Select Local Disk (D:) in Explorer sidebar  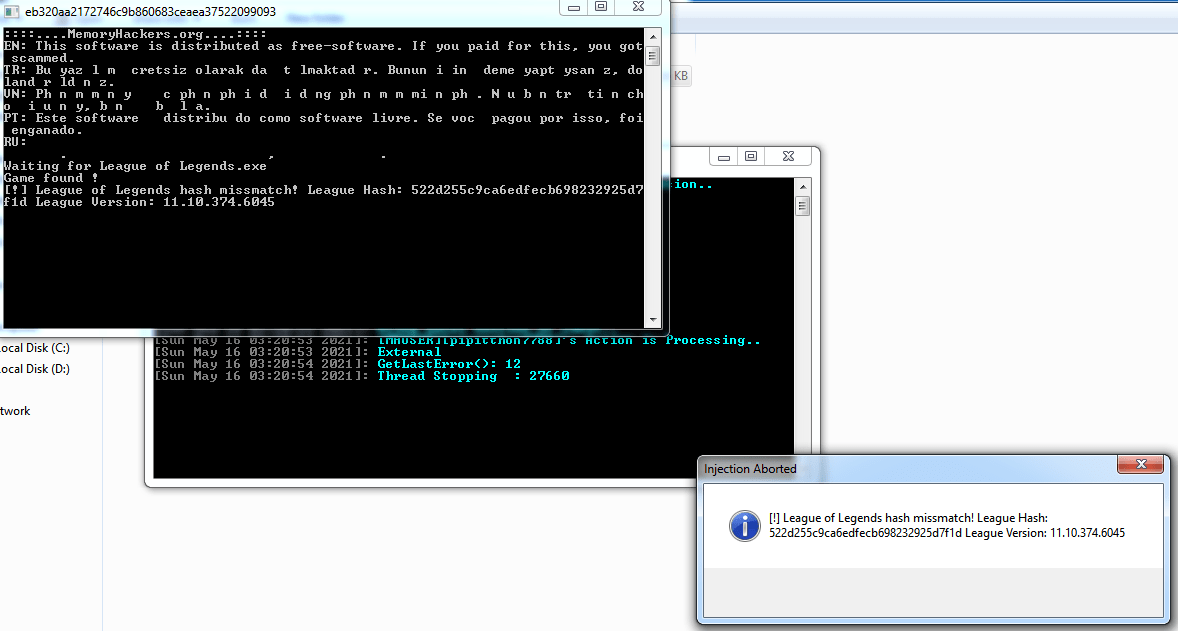tap(35, 369)
